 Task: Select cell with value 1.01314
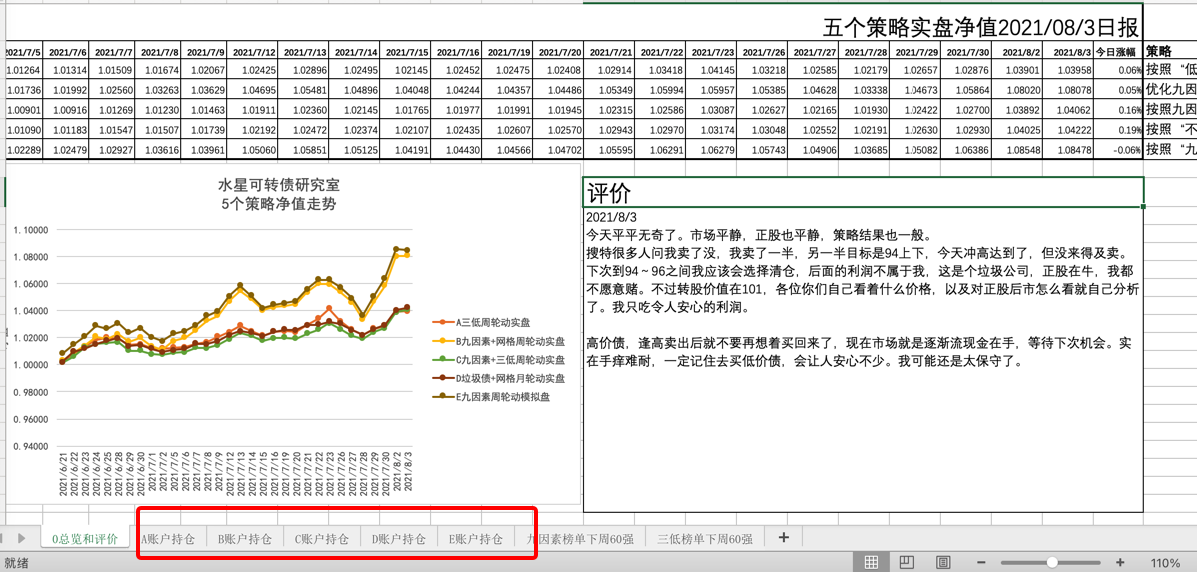click(66, 70)
